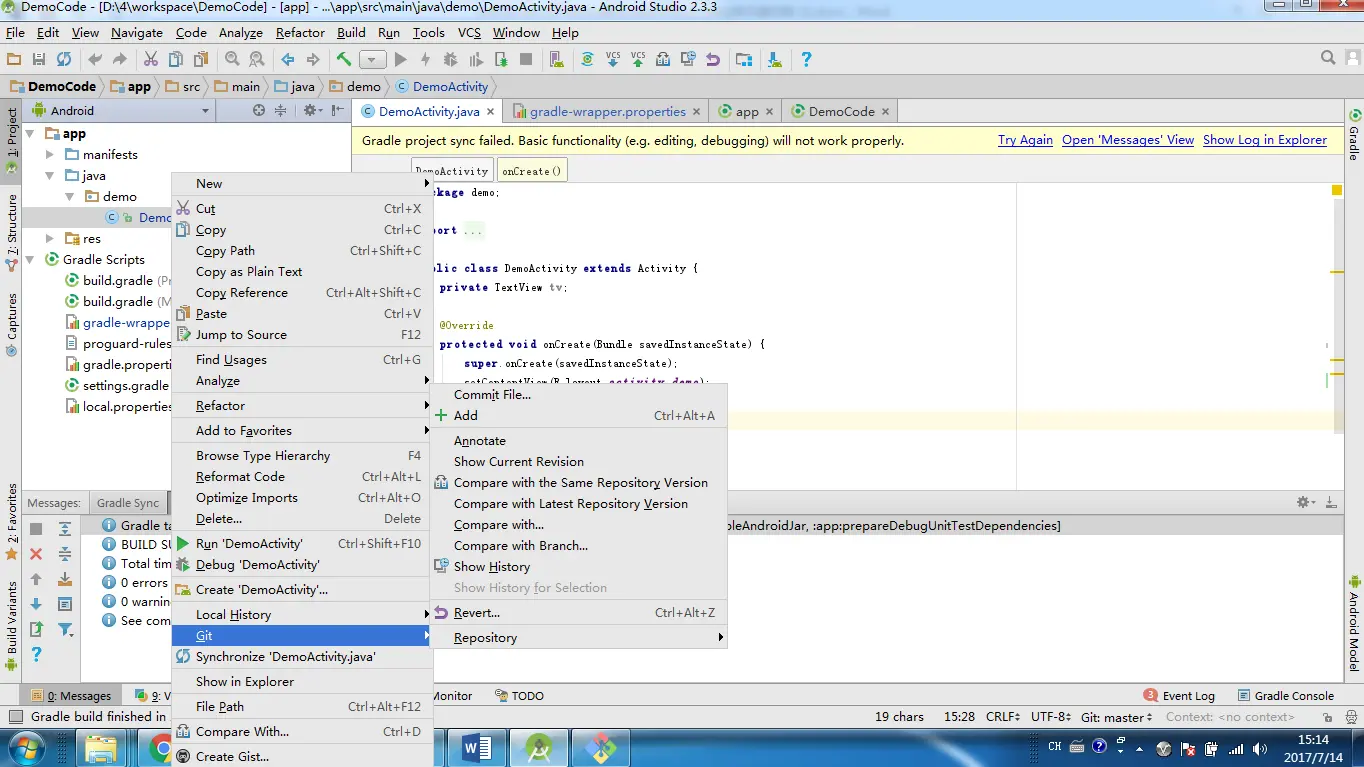Open the Android project view dropdown
Viewport: 1364px width, 767px height.
click(120, 110)
